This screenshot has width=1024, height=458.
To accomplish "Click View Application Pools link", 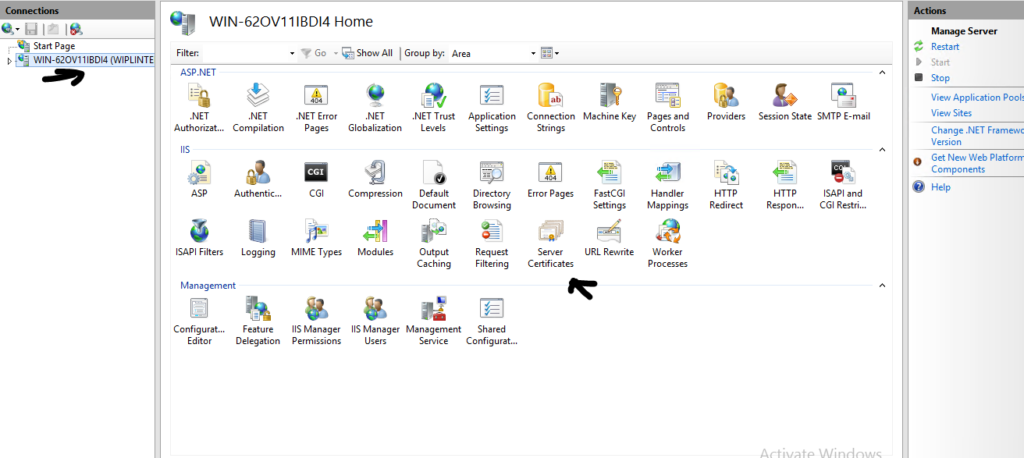I will [976, 98].
